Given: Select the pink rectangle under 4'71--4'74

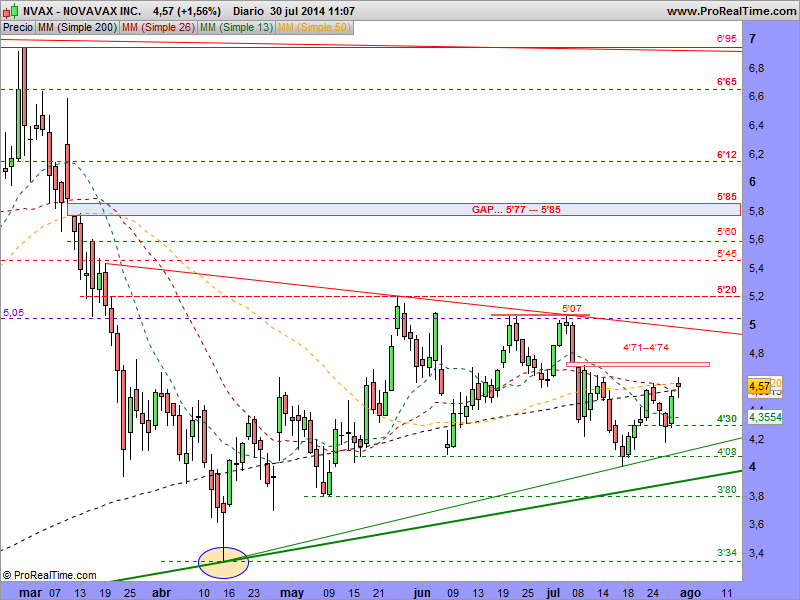Looking at the screenshot, I should click(638, 364).
